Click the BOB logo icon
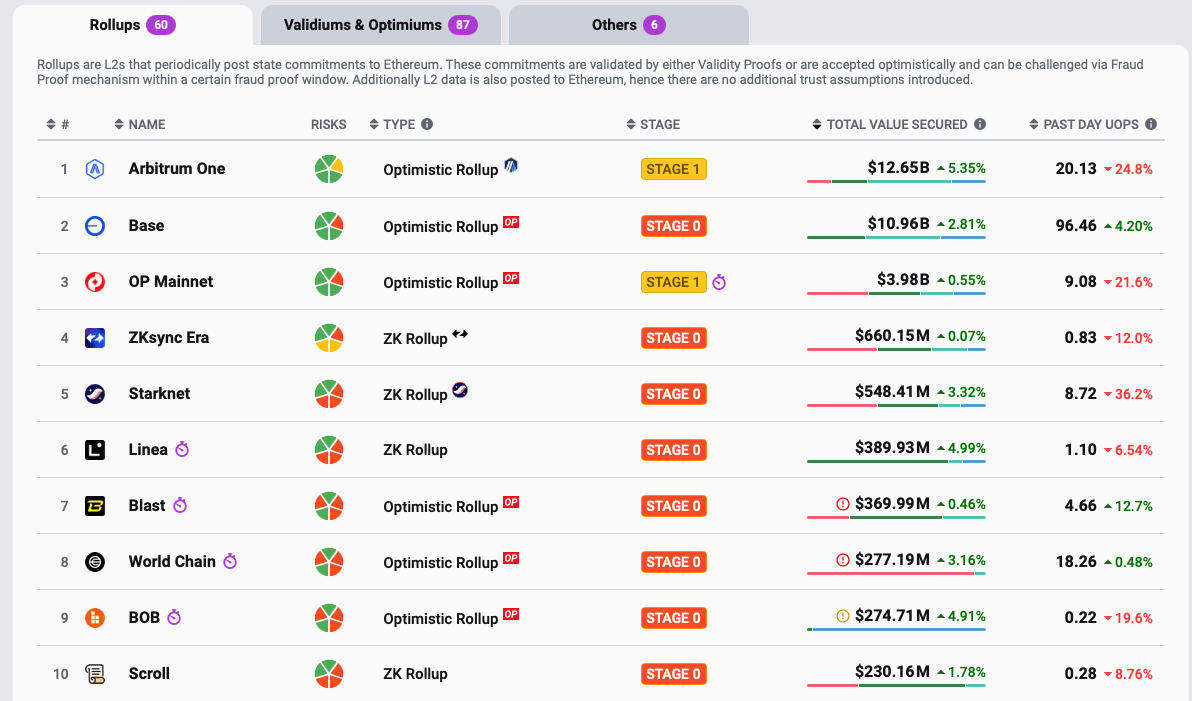The height and width of the screenshot is (701, 1192). coord(95,618)
